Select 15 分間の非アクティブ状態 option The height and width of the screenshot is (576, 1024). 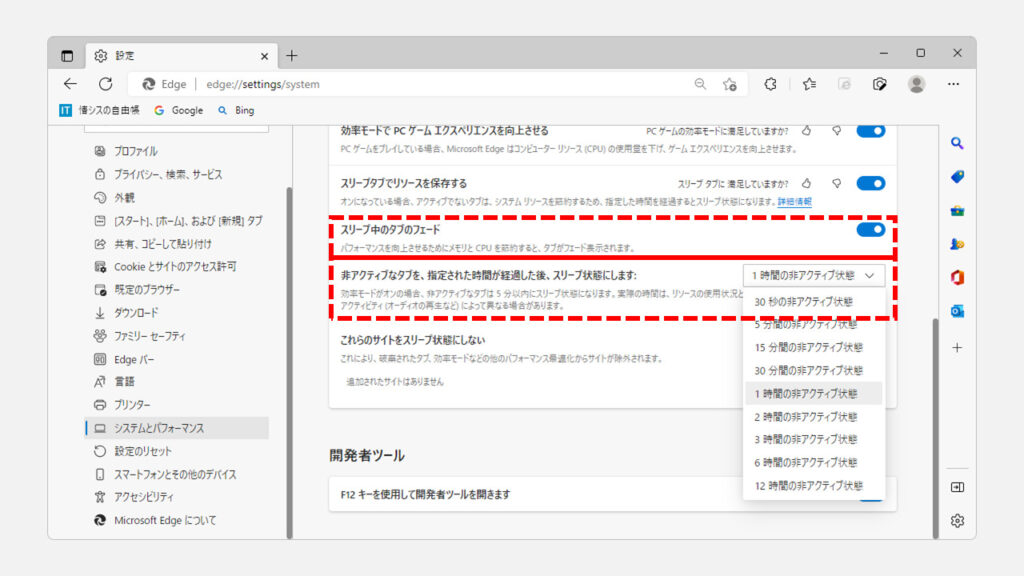(x=808, y=347)
